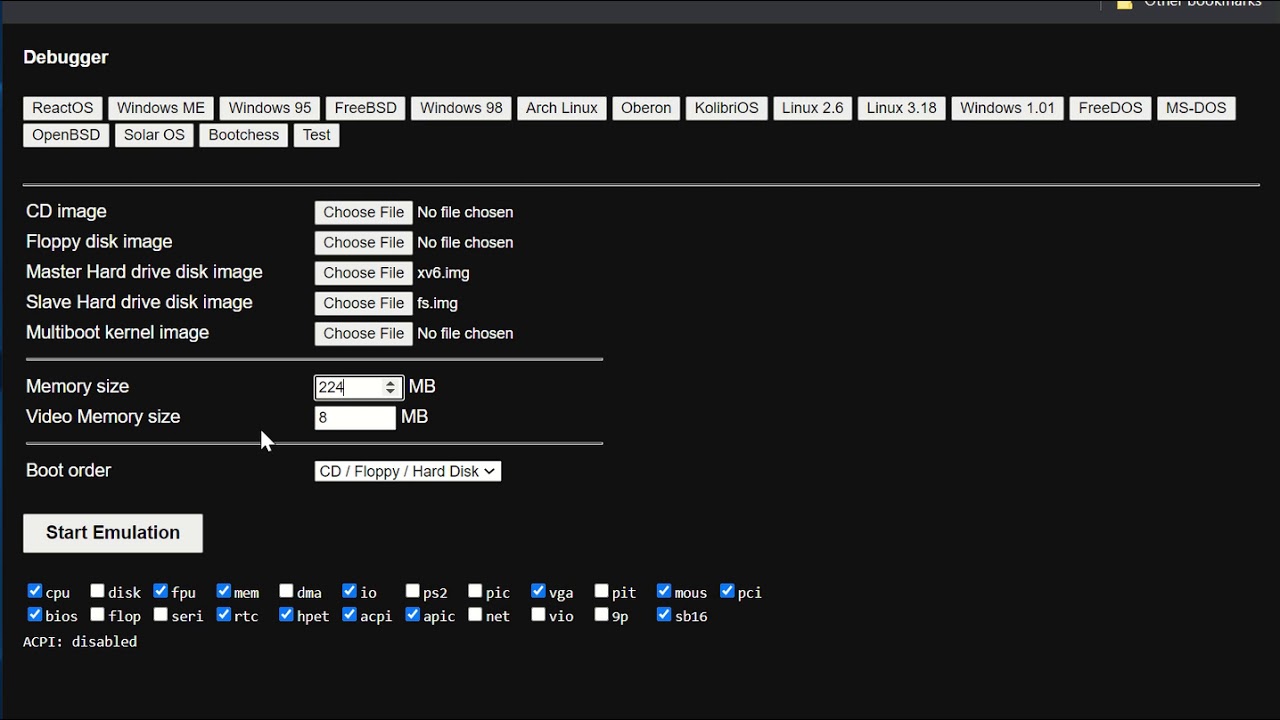
Task: Click the 'Multiboot kernel image' label
Action: pos(118,333)
